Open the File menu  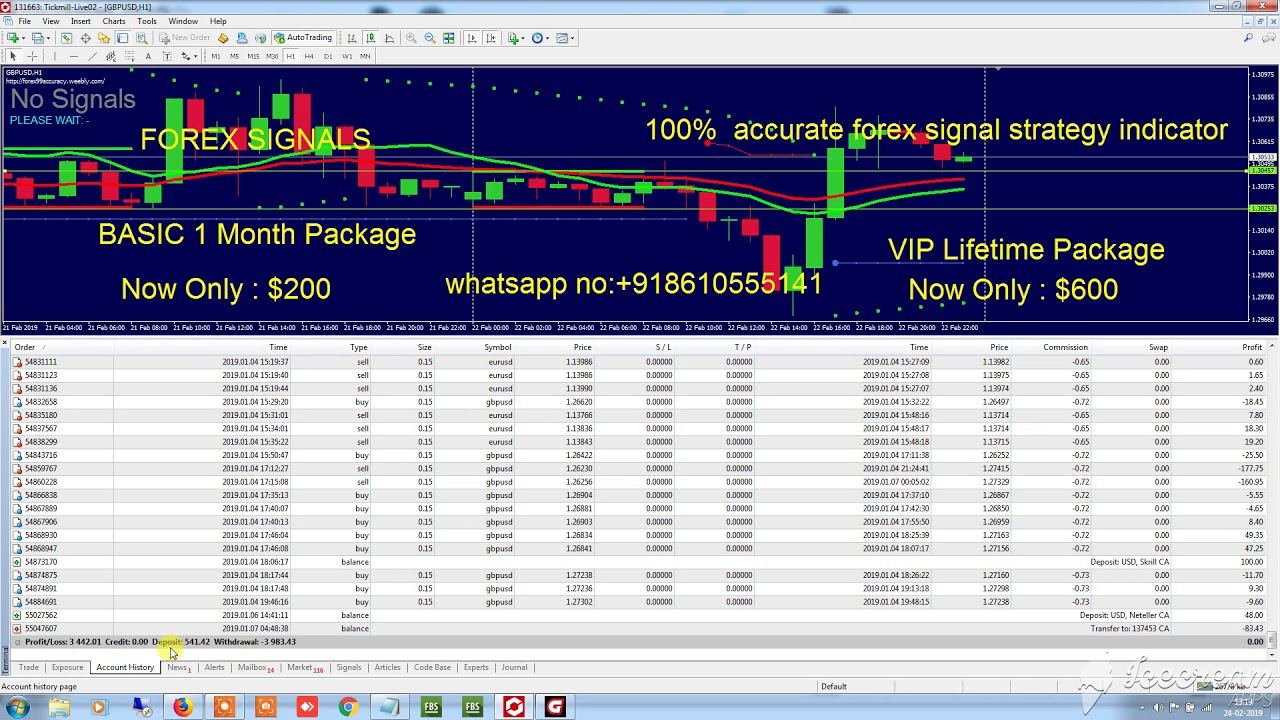pyautogui.click(x=24, y=21)
